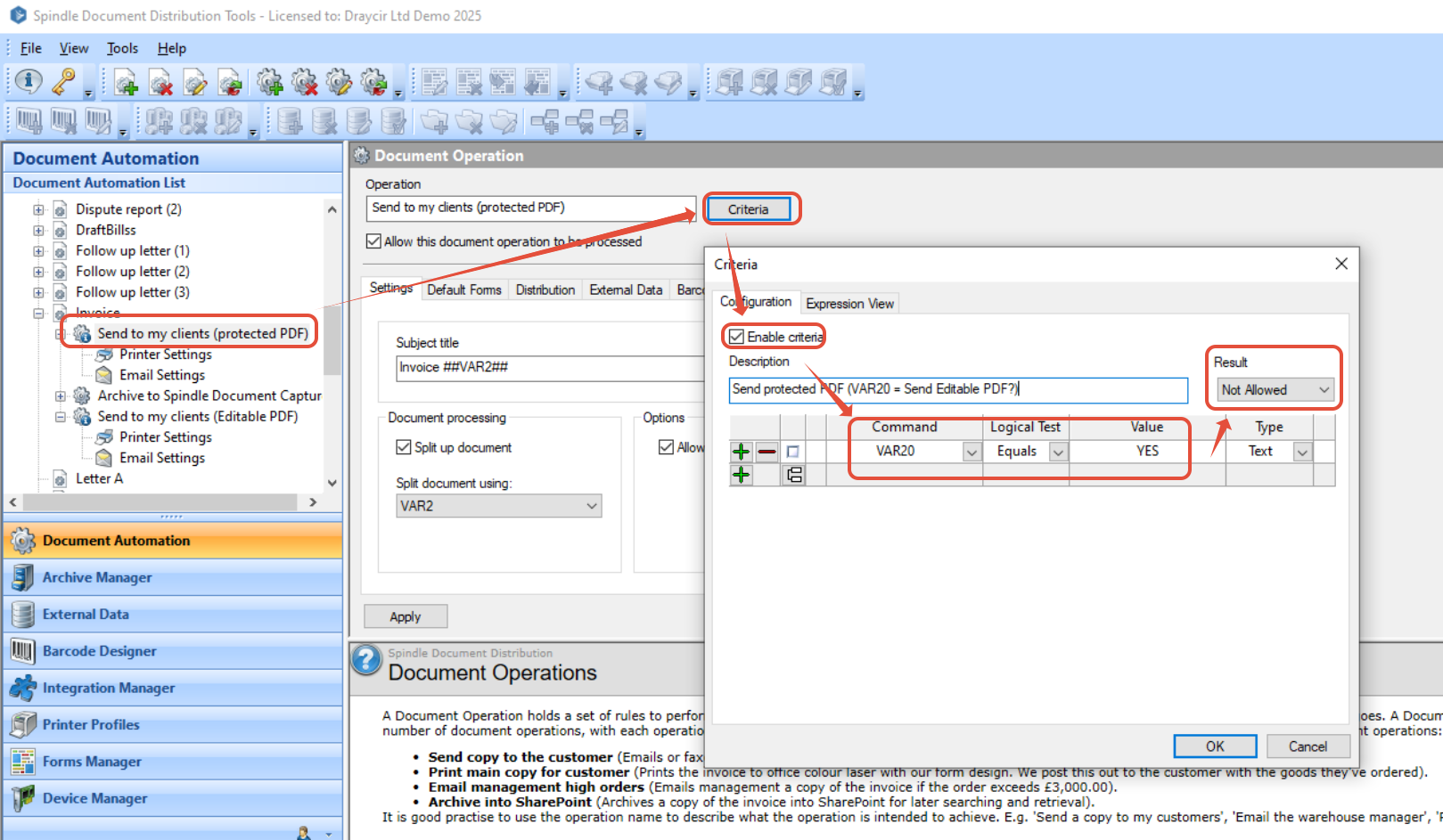Expand the DraftBillss tree node

(x=38, y=230)
